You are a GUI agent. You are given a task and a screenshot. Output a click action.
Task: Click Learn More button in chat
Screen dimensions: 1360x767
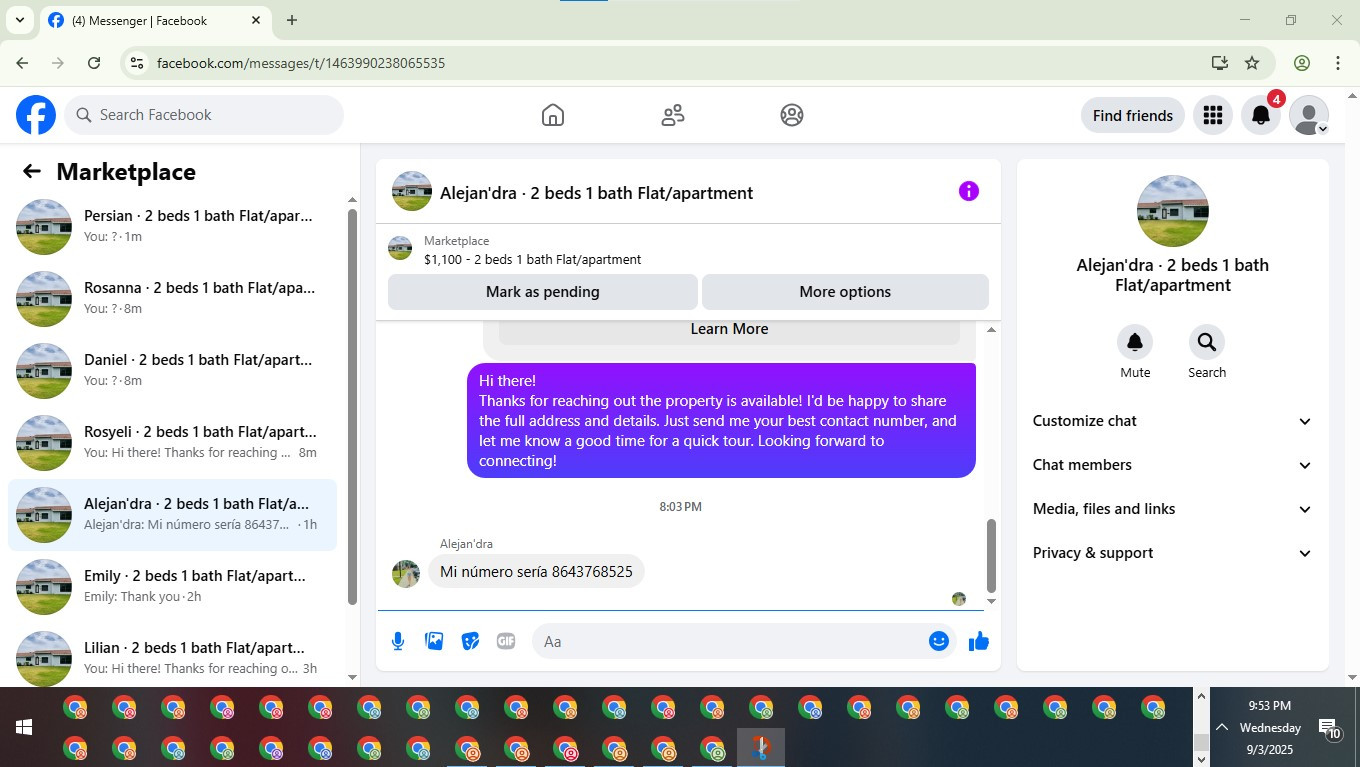(x=729, y=330)
